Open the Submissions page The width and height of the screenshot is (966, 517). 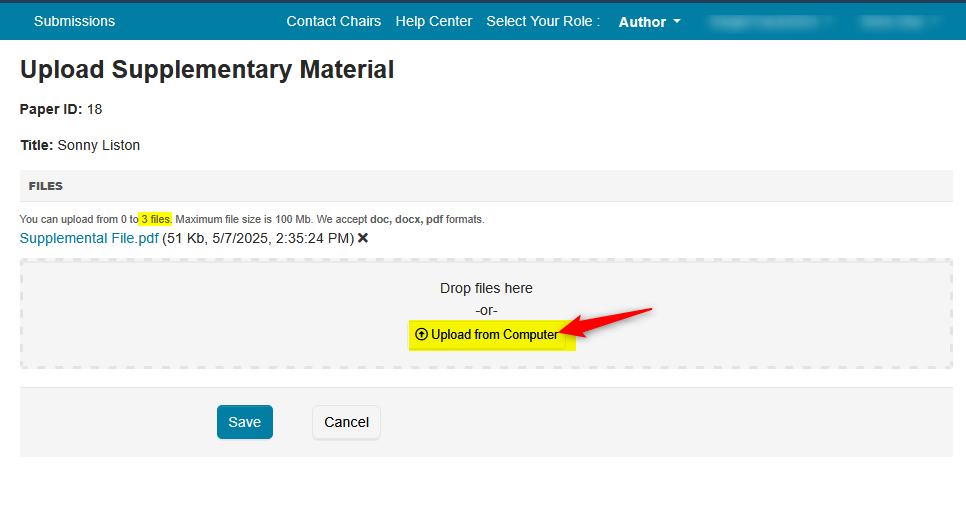(74, 21)
